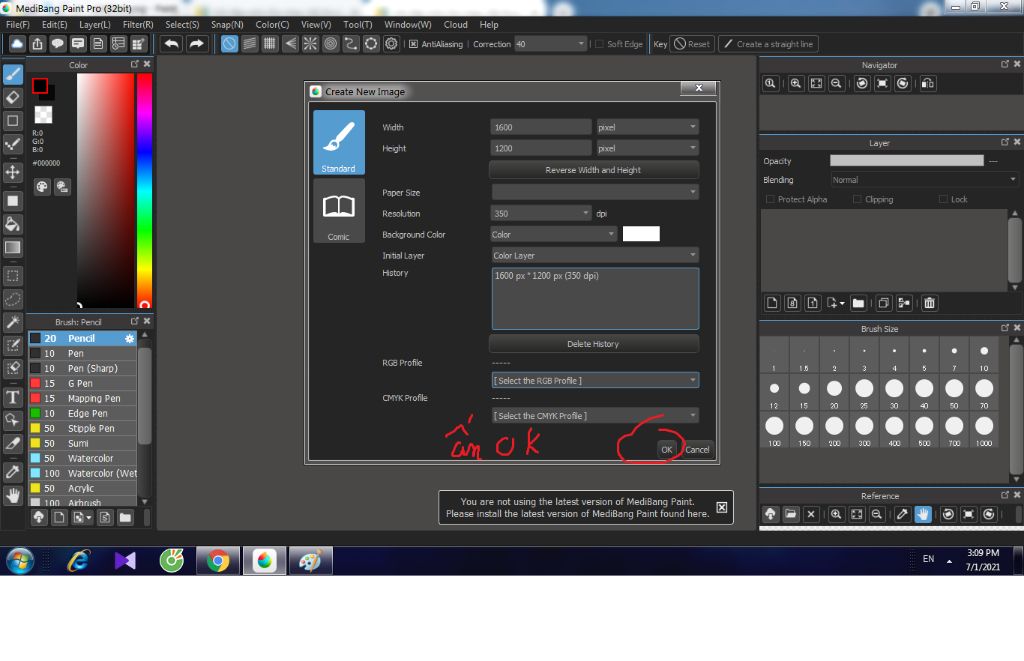Click the Undo arrow
The width and height of the screenshot is (1024, 661).
(x=172, y=44)
